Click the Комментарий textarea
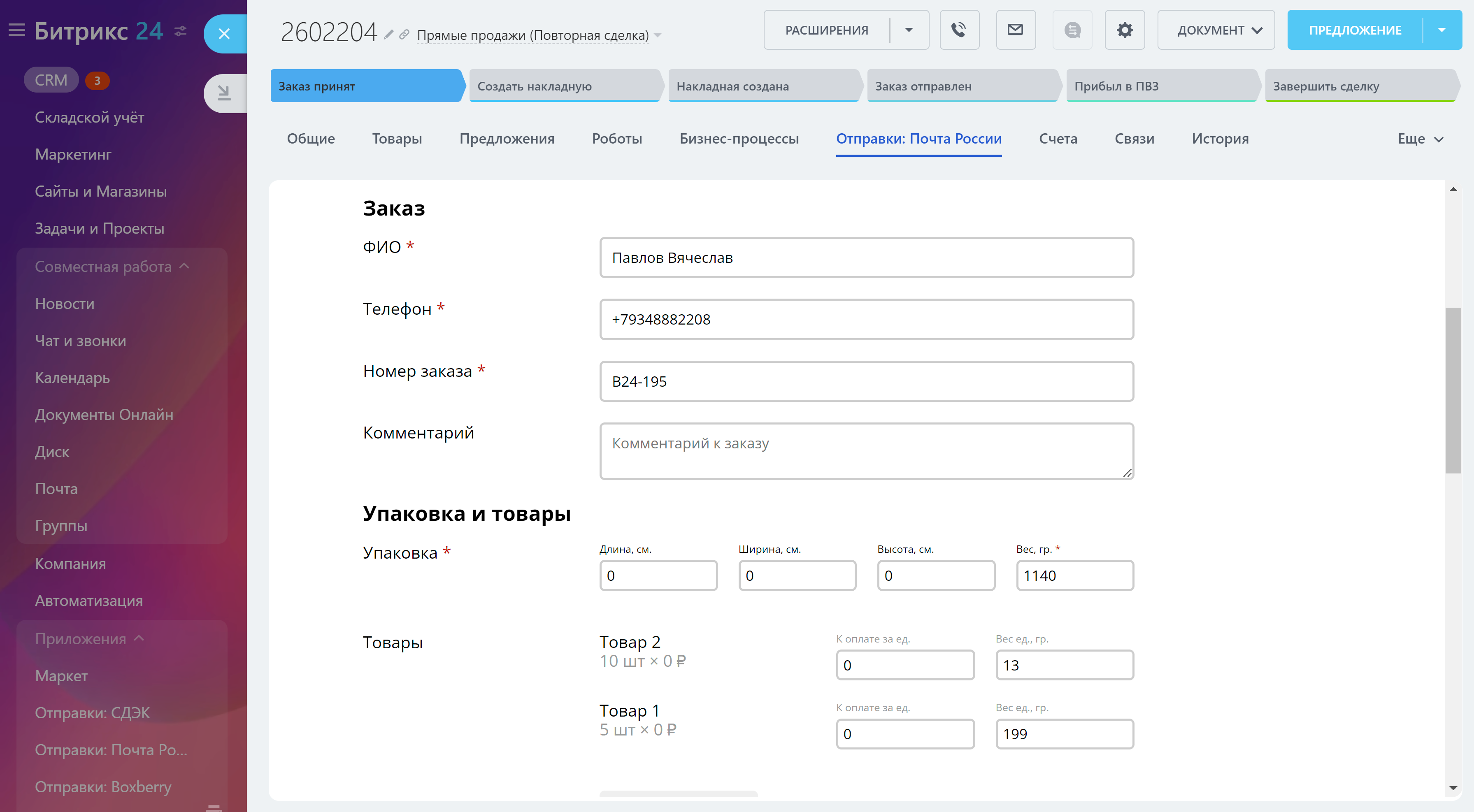Image resolution: width=1474 pixels, height=812 pixels. coord(866,451)
